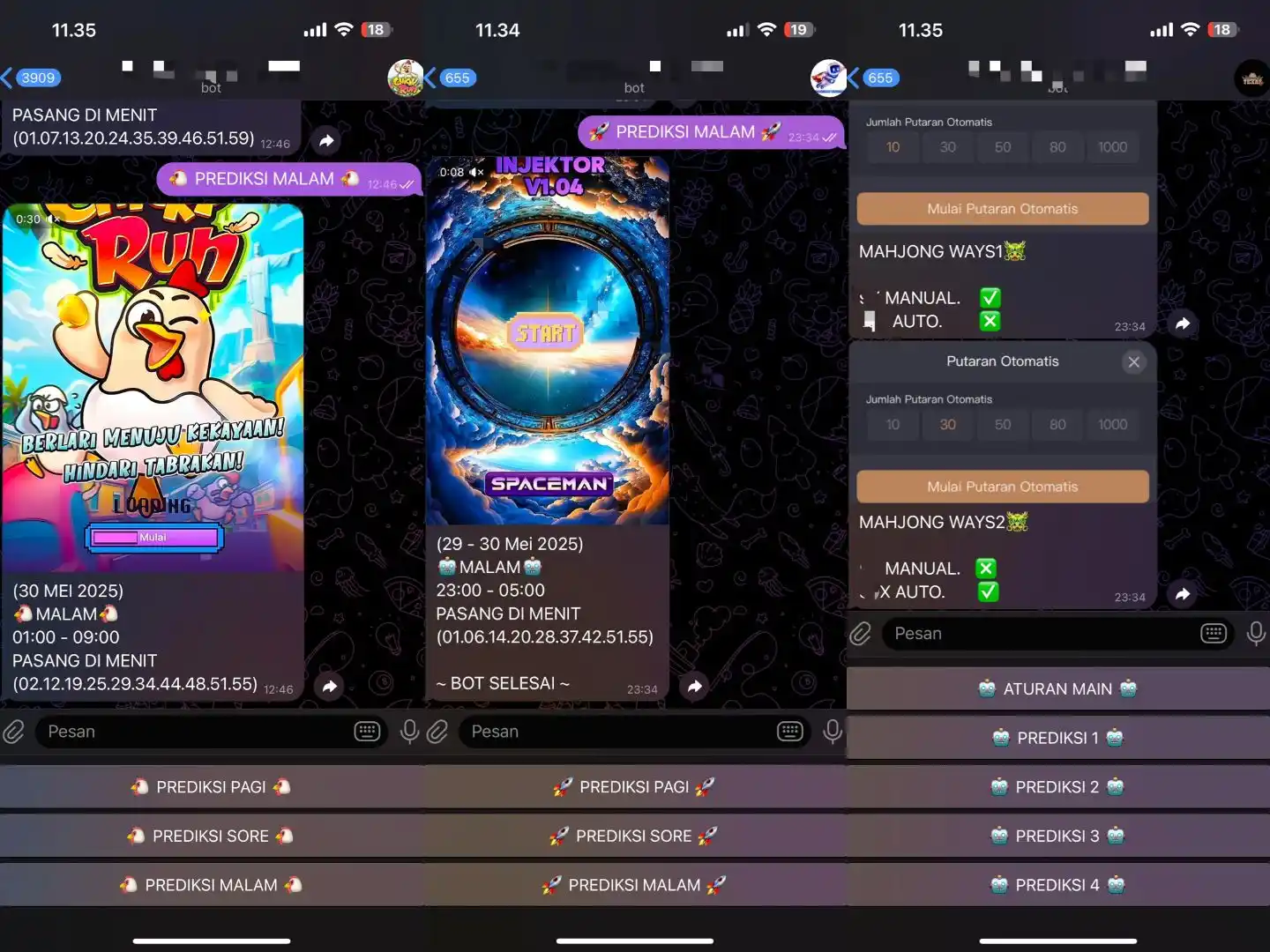Open the spaceman bot profile avatar

[x=828, y=78]
